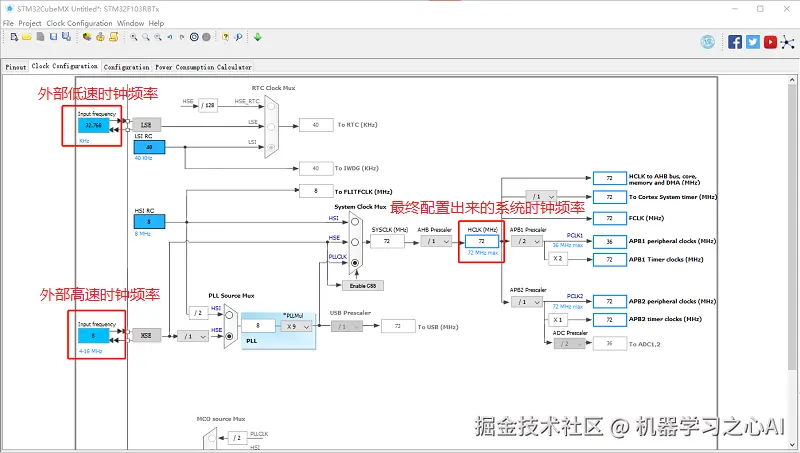800x453 pixels.
Task: Click the gray LSE block button
Action: [146, 124]
